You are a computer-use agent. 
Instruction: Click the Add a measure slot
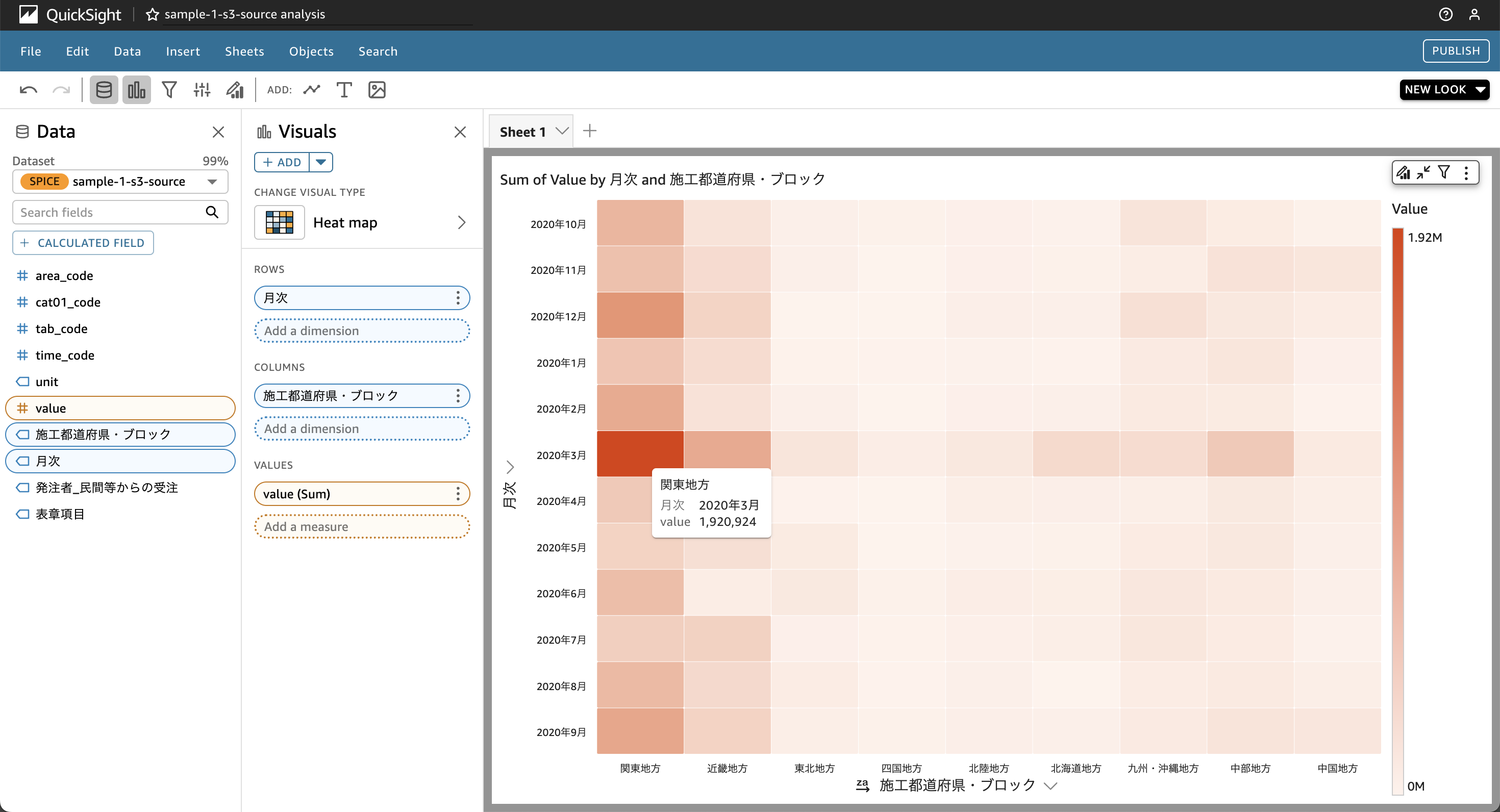click(x=362, y=526)
